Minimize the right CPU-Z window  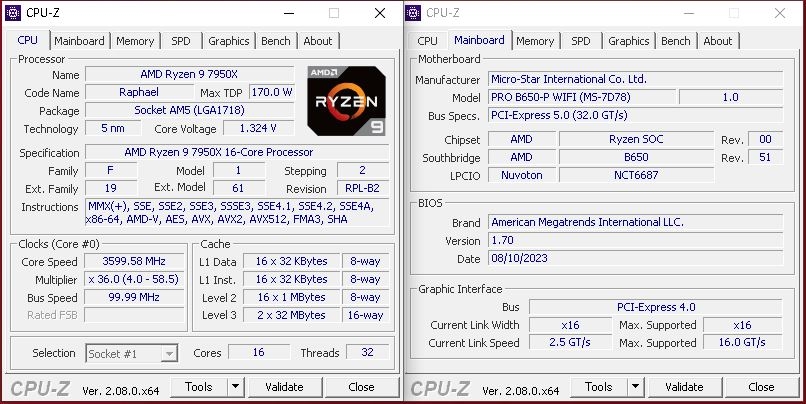pyautogui.click(x=689, y=13)
